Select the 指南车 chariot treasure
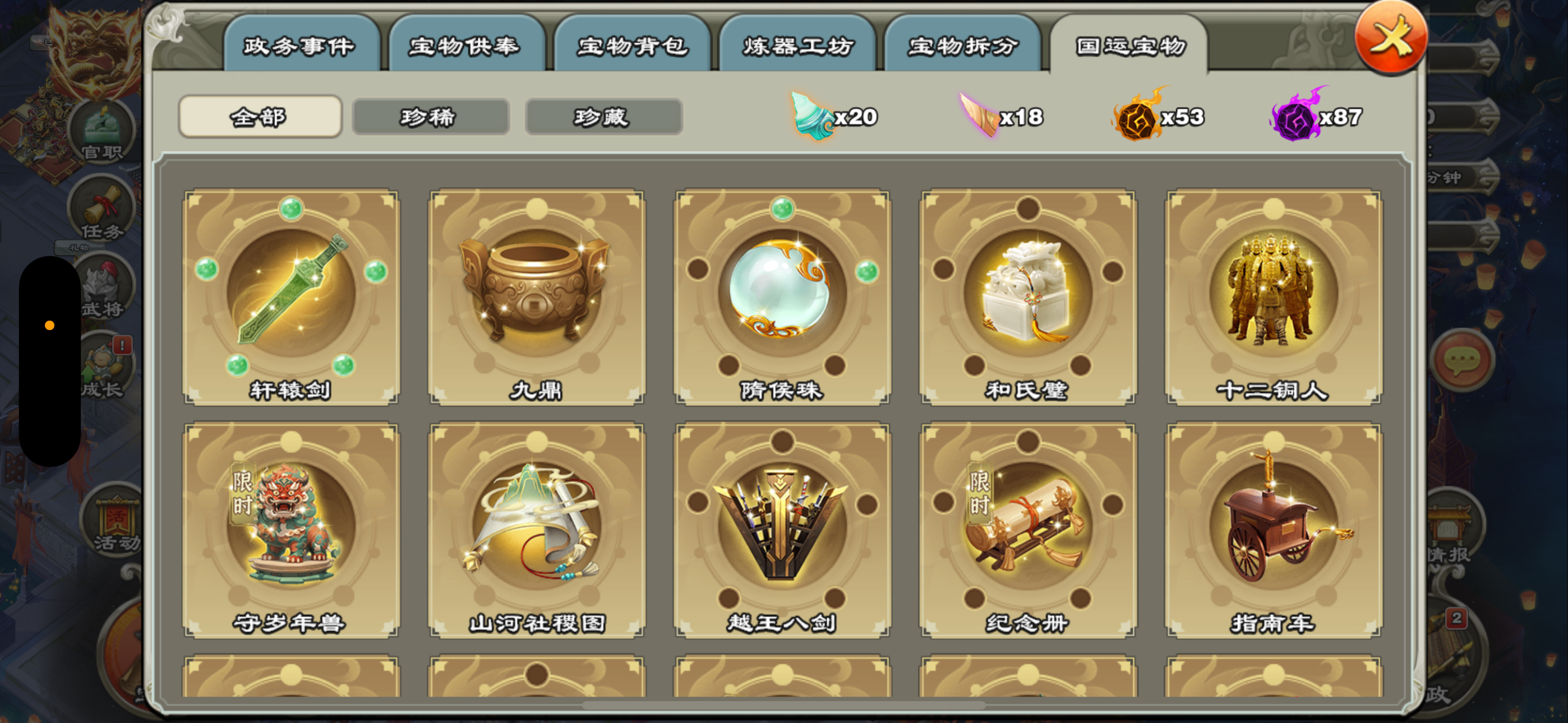 (1274, 530)
